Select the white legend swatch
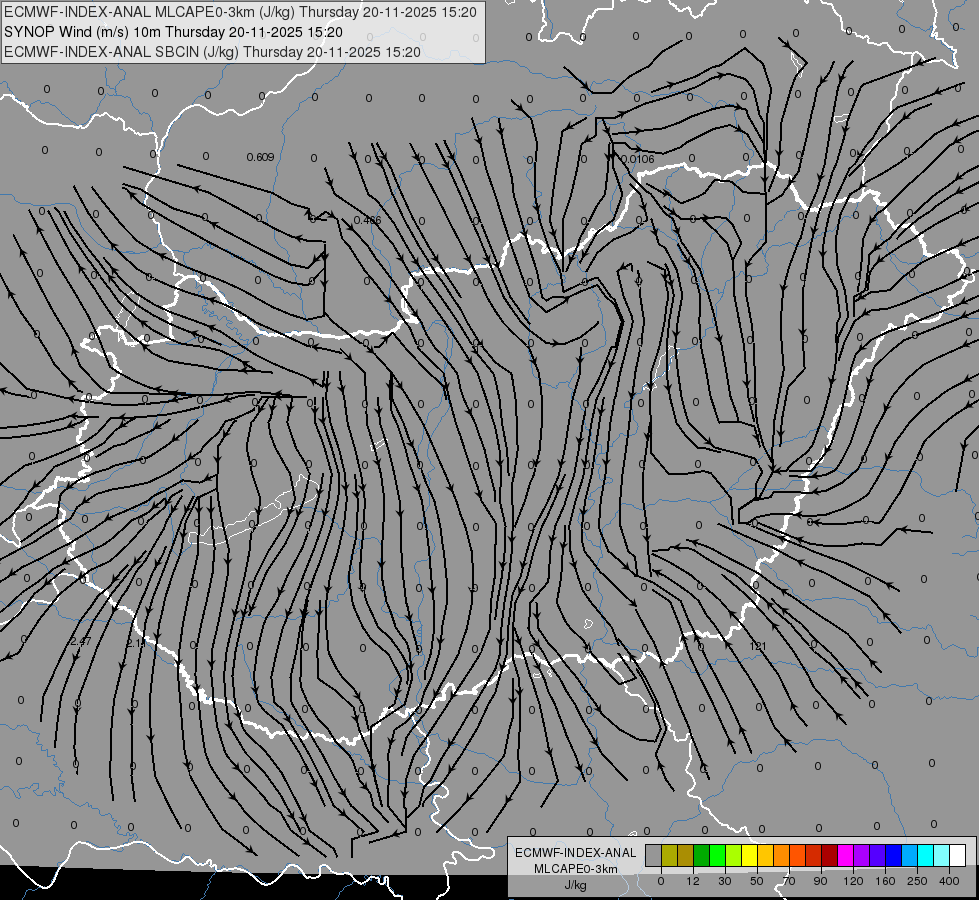This screenshot has height=900, width=979. coord(958,855)
